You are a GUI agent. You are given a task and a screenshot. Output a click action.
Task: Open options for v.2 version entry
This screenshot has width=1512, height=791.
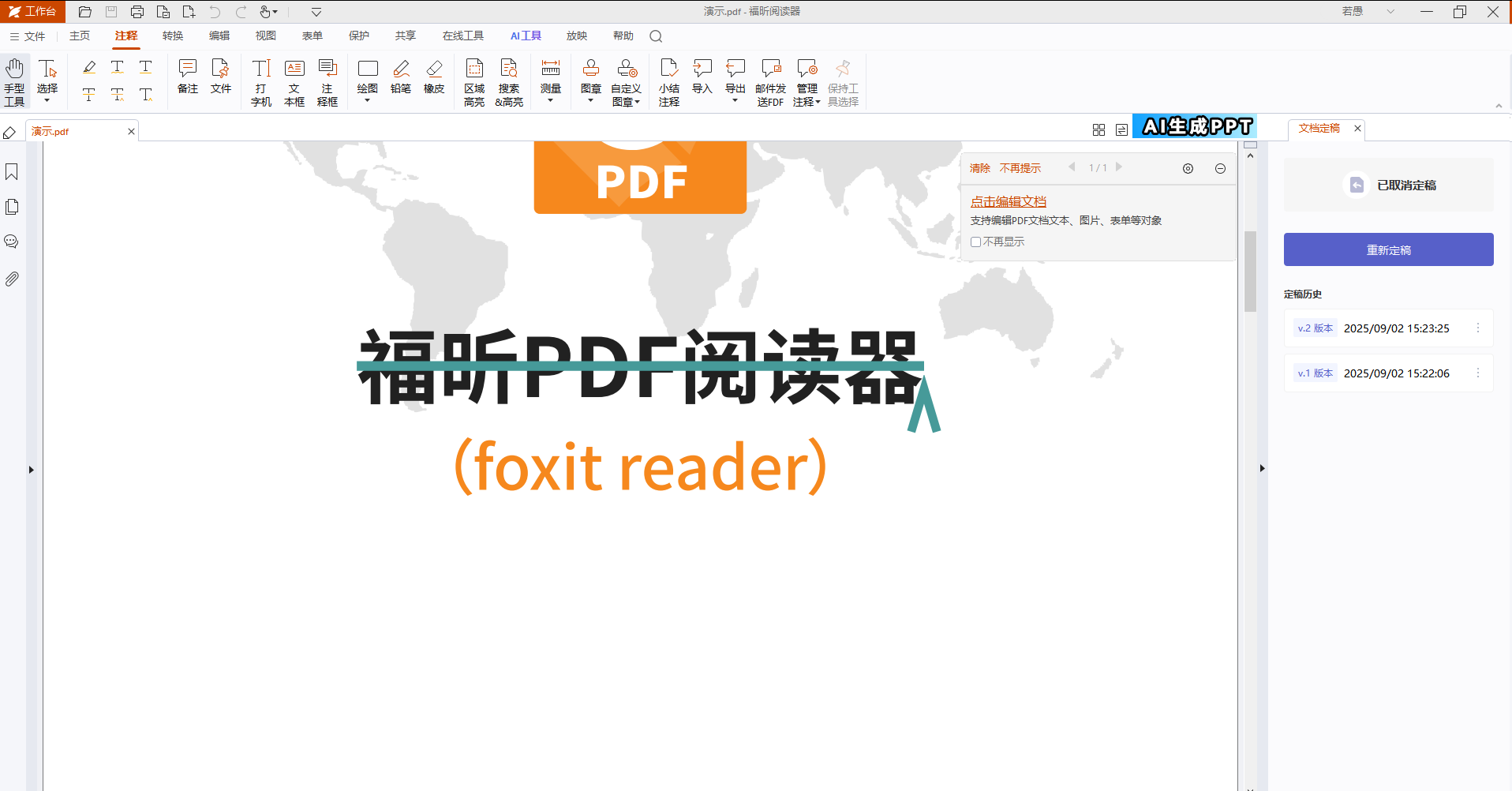pos(1478,328)
